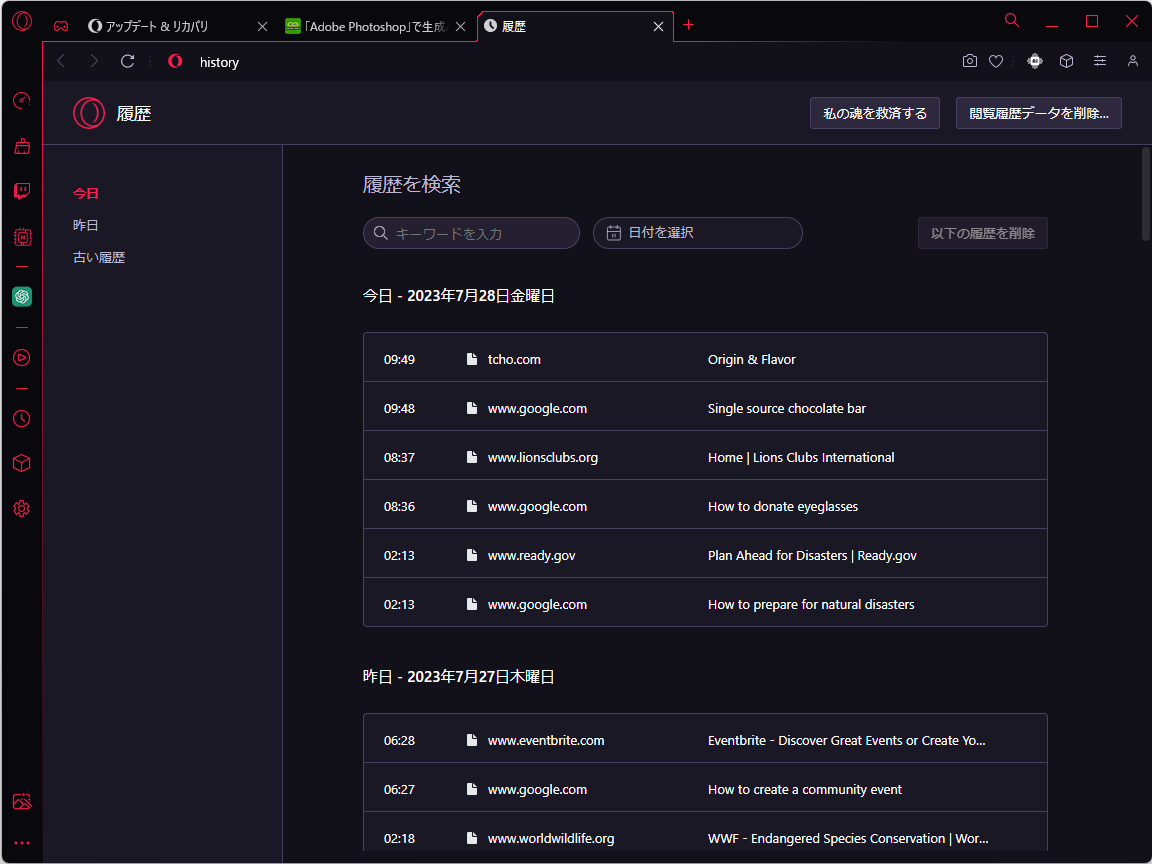Open the tcho.com Origin & Flavor entry
This screenshot has height=864, width=1152.
(x=705, y=359)
